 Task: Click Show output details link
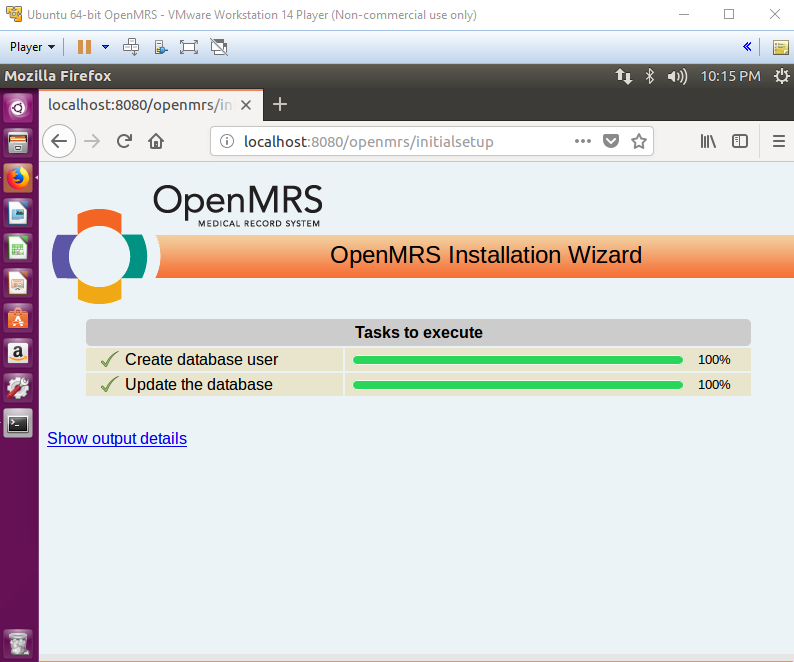[x=117, y=438]
